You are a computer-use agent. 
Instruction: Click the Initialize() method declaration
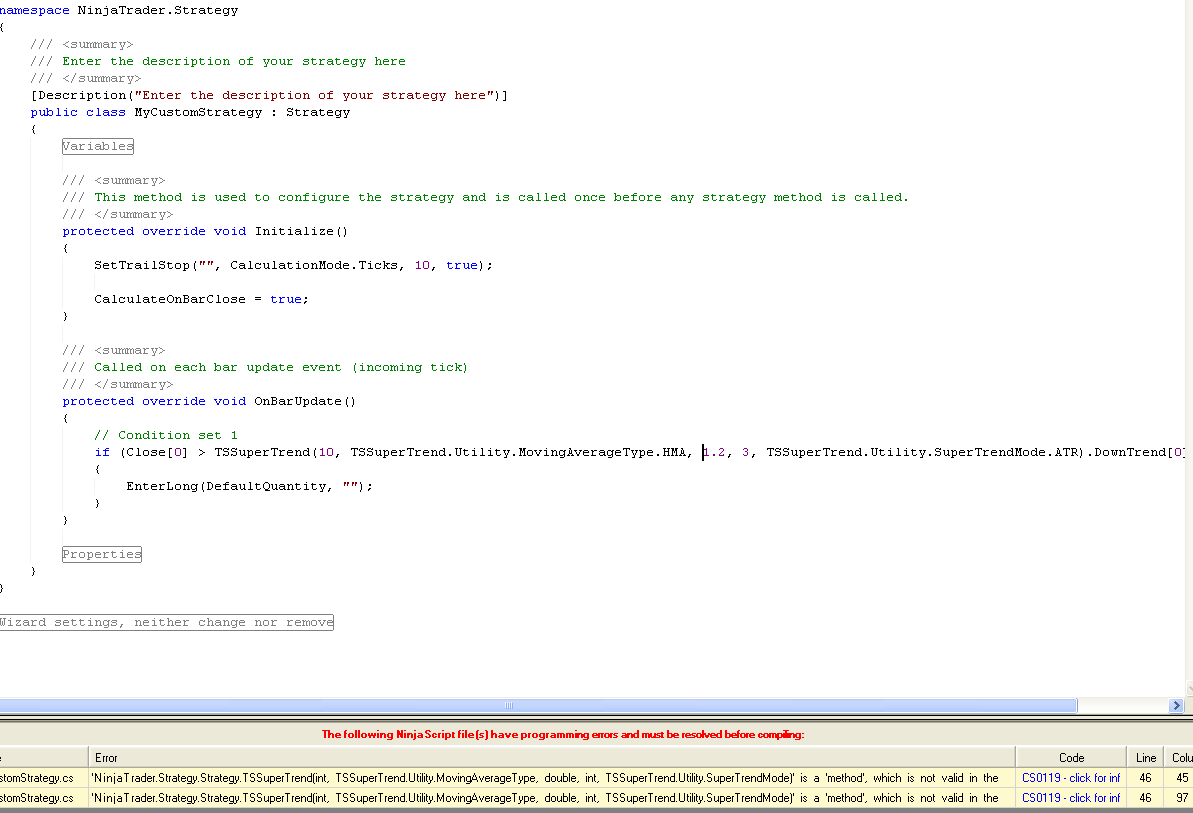[205, 231]
